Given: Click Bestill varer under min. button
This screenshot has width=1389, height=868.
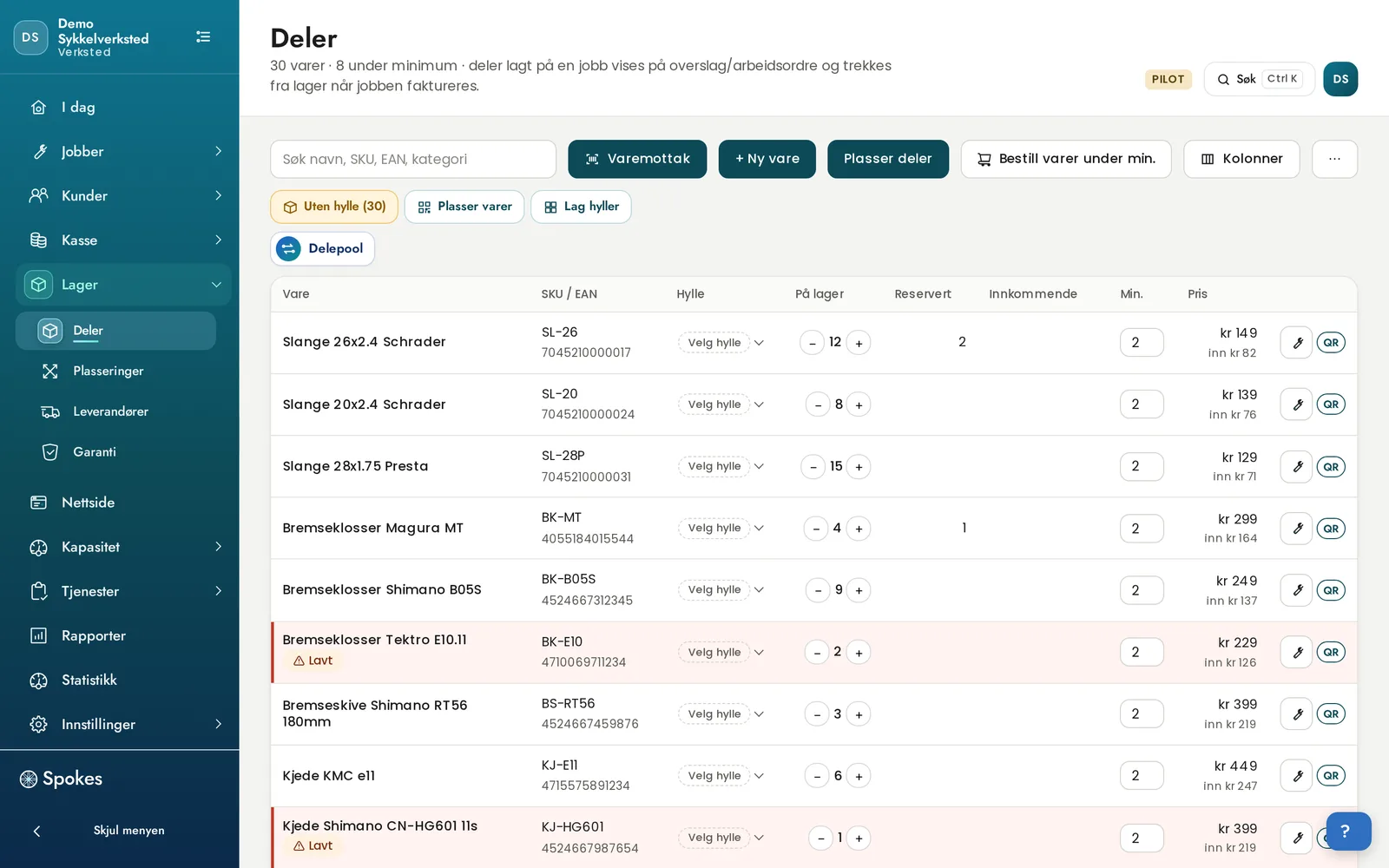Looking at the screenshot, I should [1066, 159].
